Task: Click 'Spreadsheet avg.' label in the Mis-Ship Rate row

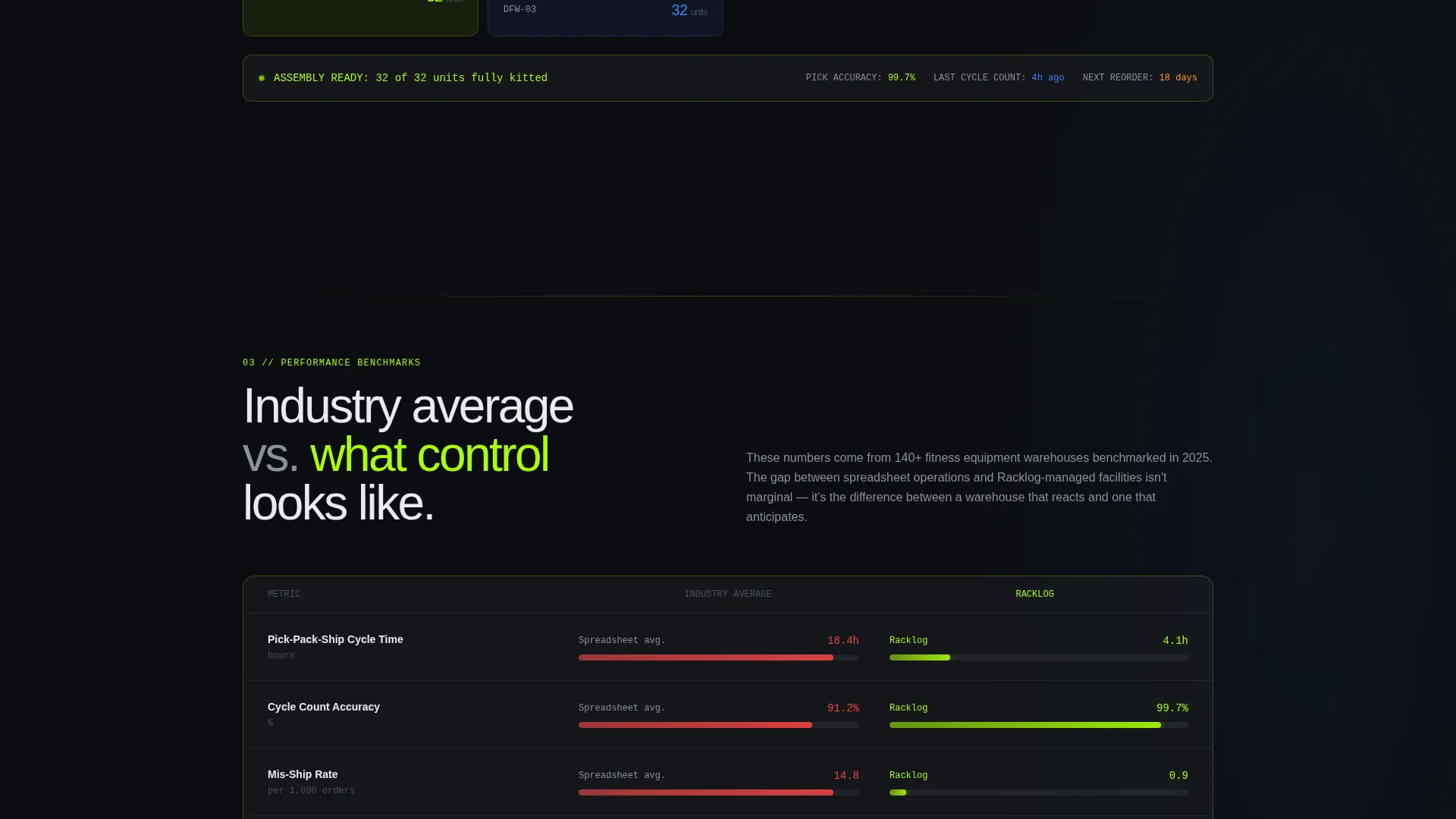Action: tap(622, 776)
